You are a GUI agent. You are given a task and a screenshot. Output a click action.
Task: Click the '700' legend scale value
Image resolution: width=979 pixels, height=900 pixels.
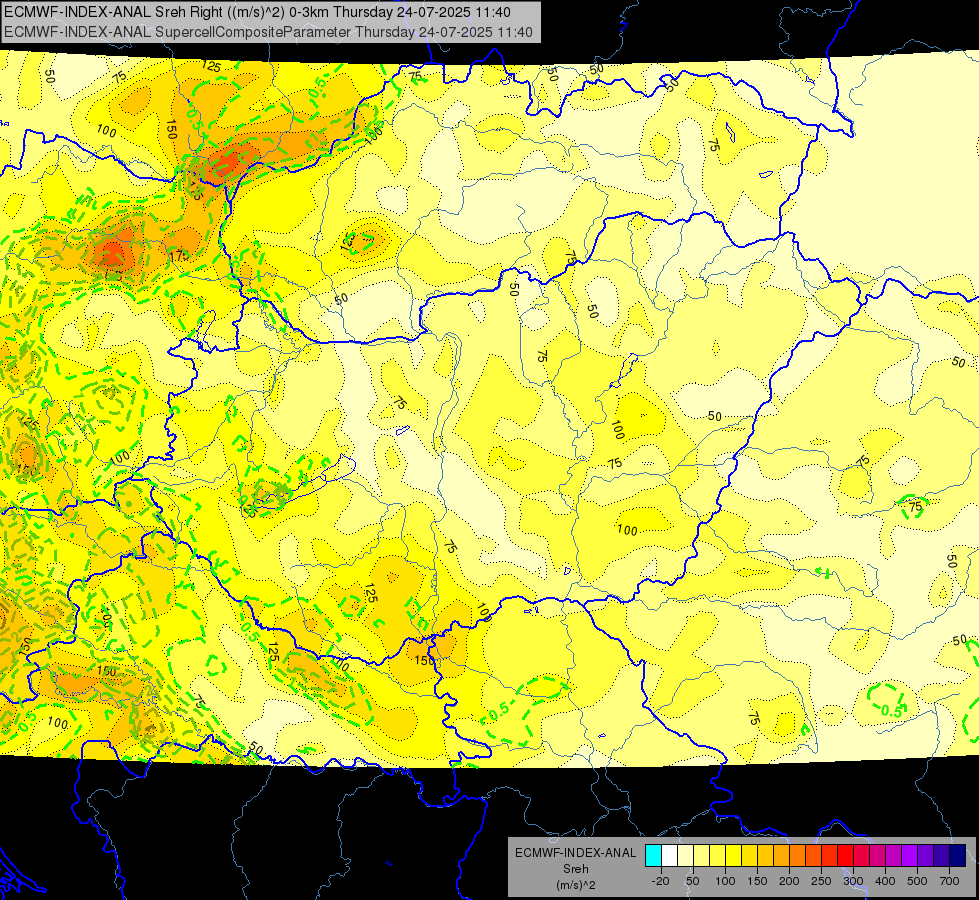pos(949,881)
